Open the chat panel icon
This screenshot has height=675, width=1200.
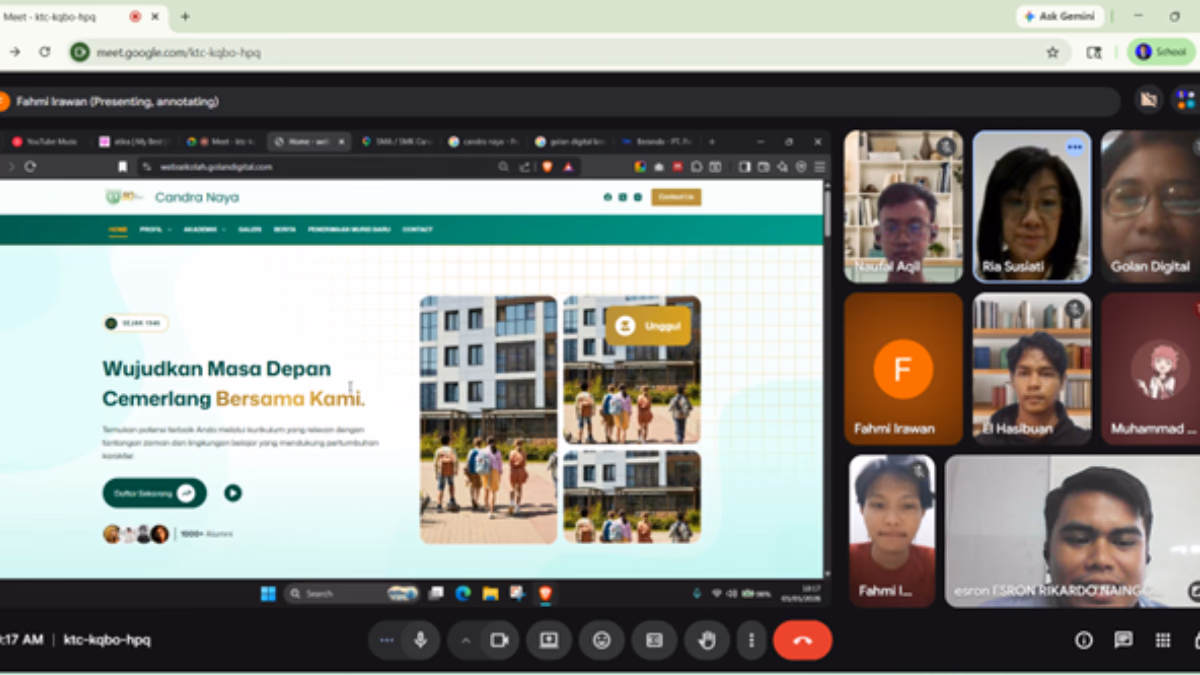coord(1123,640)
